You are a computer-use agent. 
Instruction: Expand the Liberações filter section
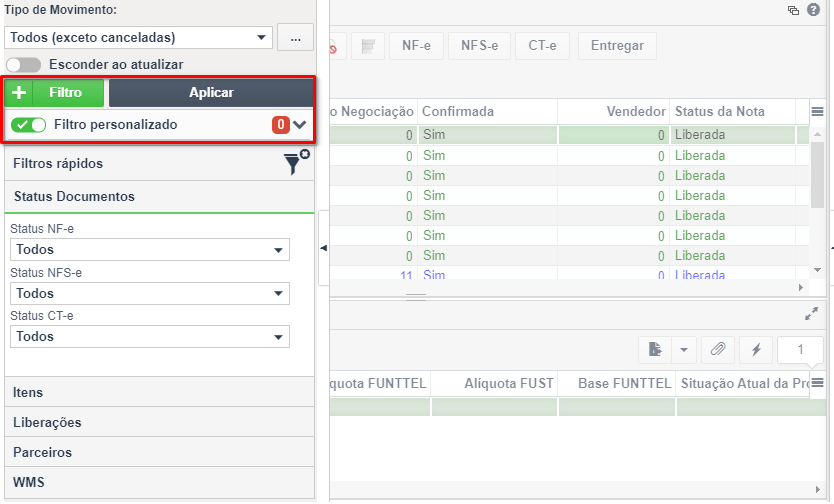(159, 423)
